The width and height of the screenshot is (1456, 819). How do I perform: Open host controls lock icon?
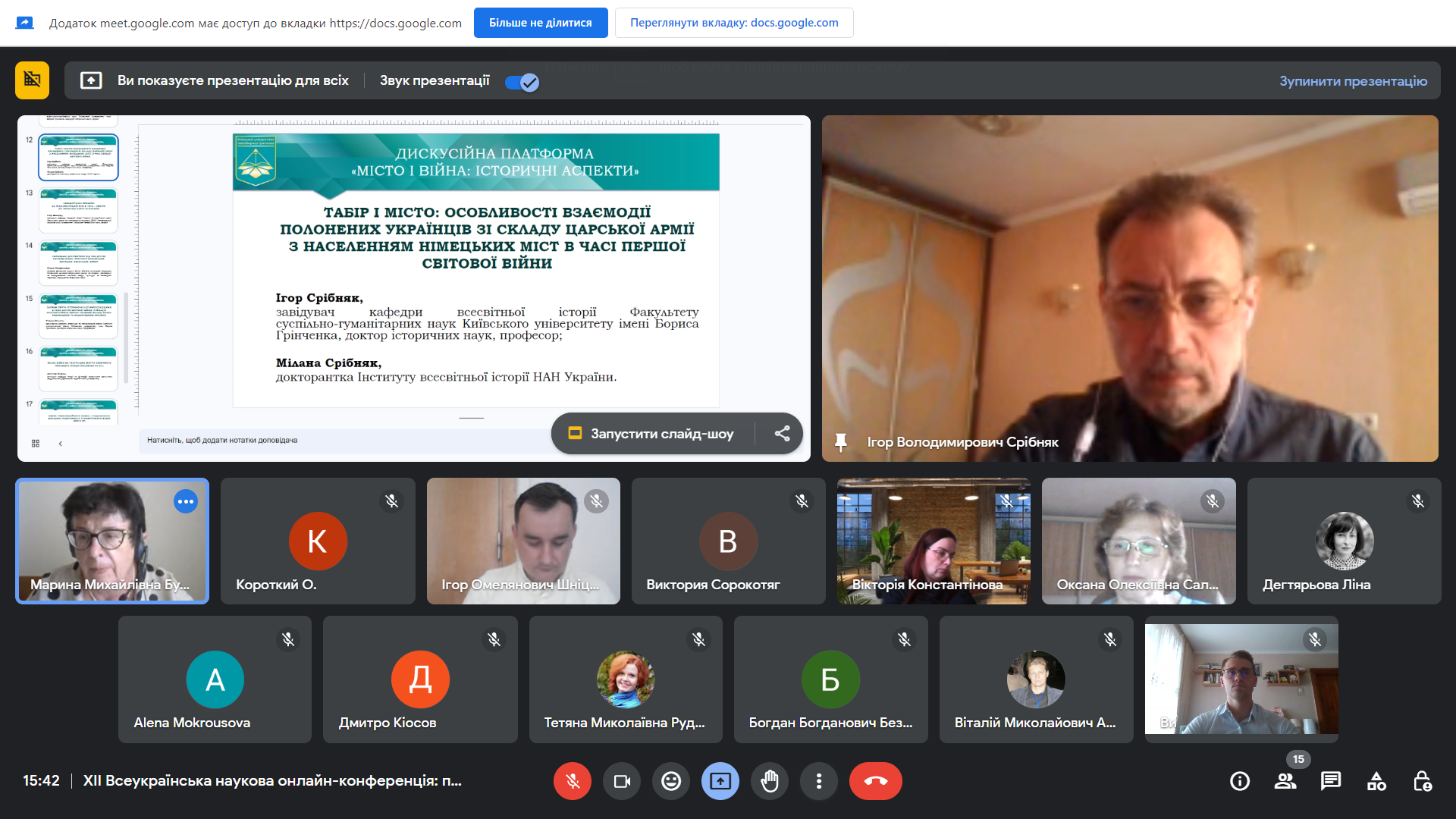[1423, 781]
